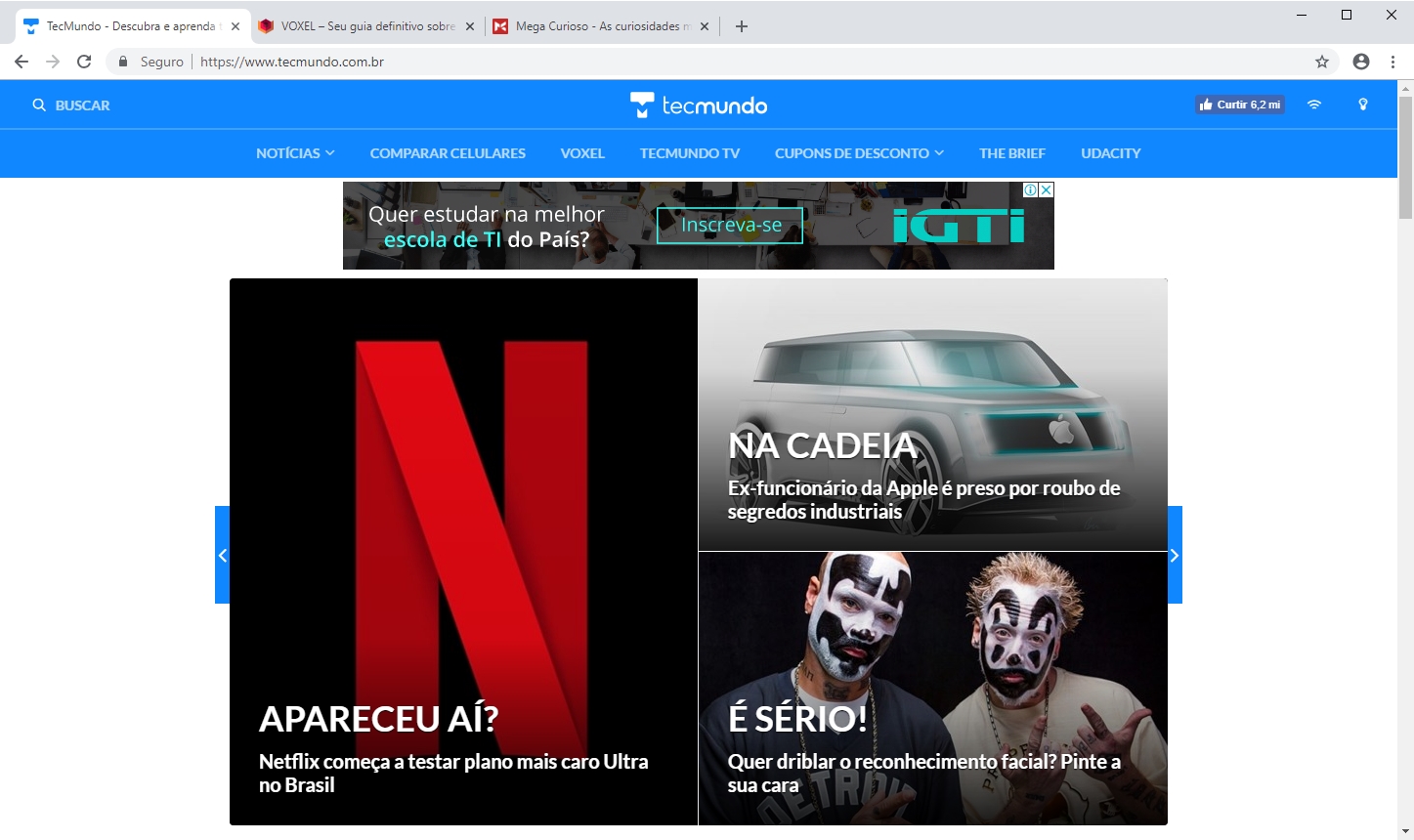Maximize the Chrome window

click(x=1347, y=15)
